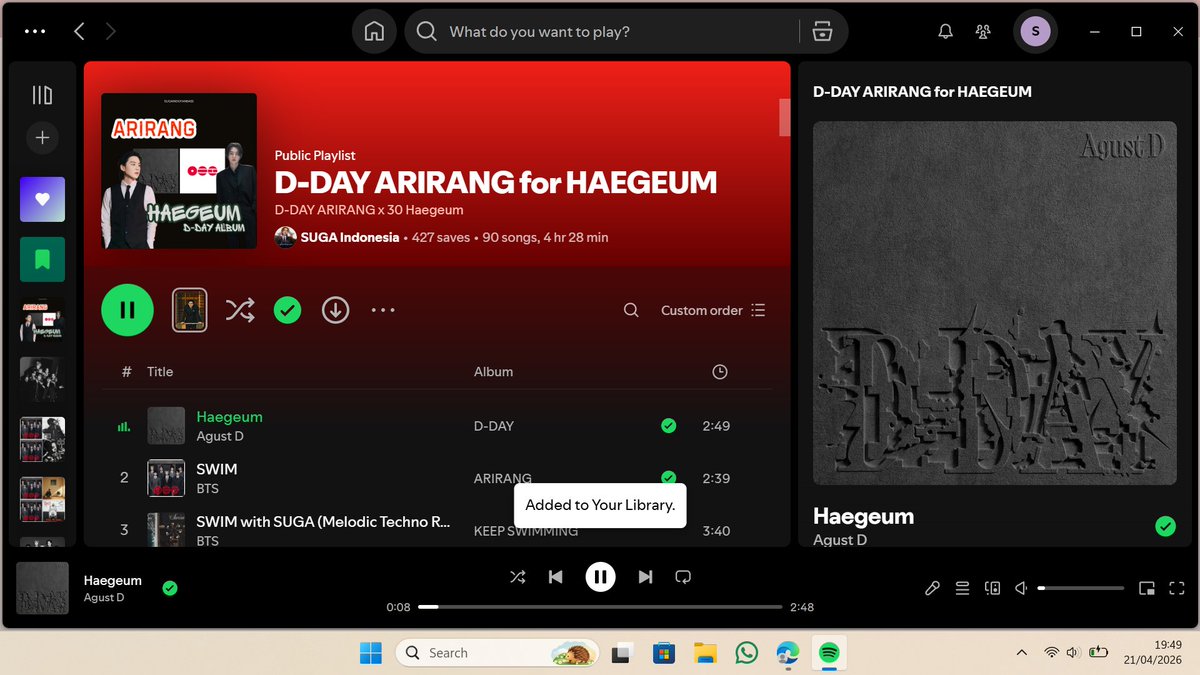Toggle saved checkmark on SWIM row
1200x675 pixels.
coord(668,477)
